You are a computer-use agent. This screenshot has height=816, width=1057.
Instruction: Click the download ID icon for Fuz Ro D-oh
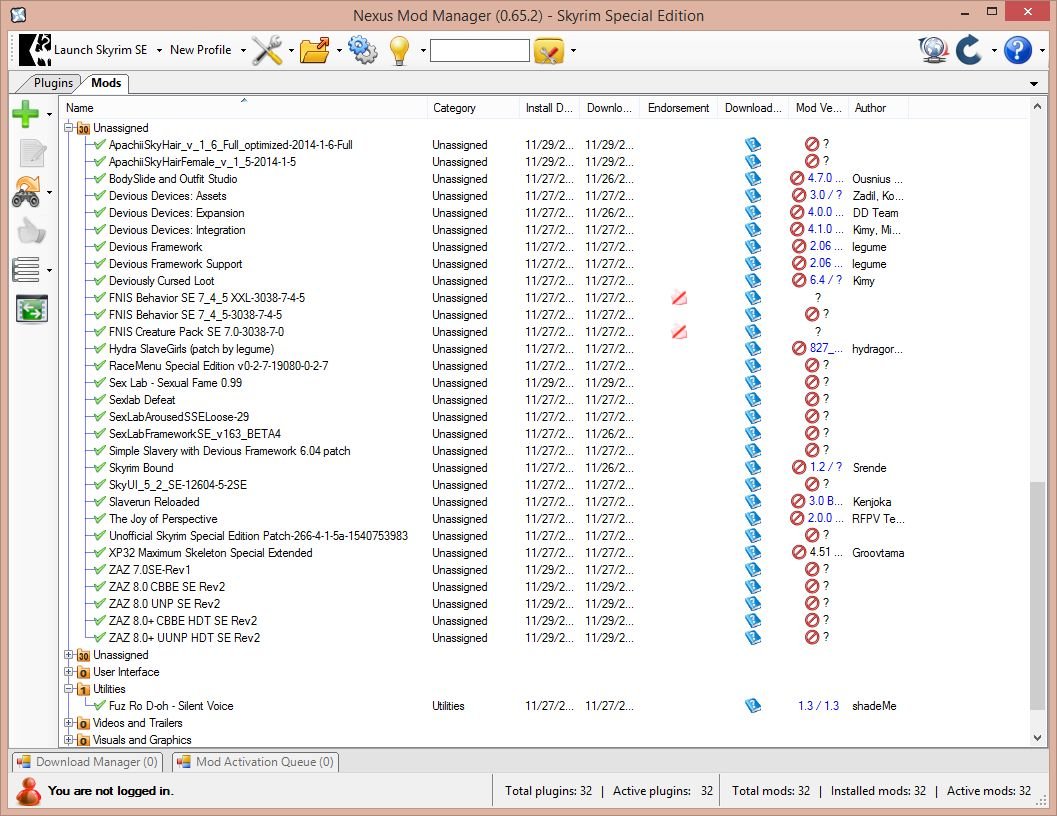[753, 705]
